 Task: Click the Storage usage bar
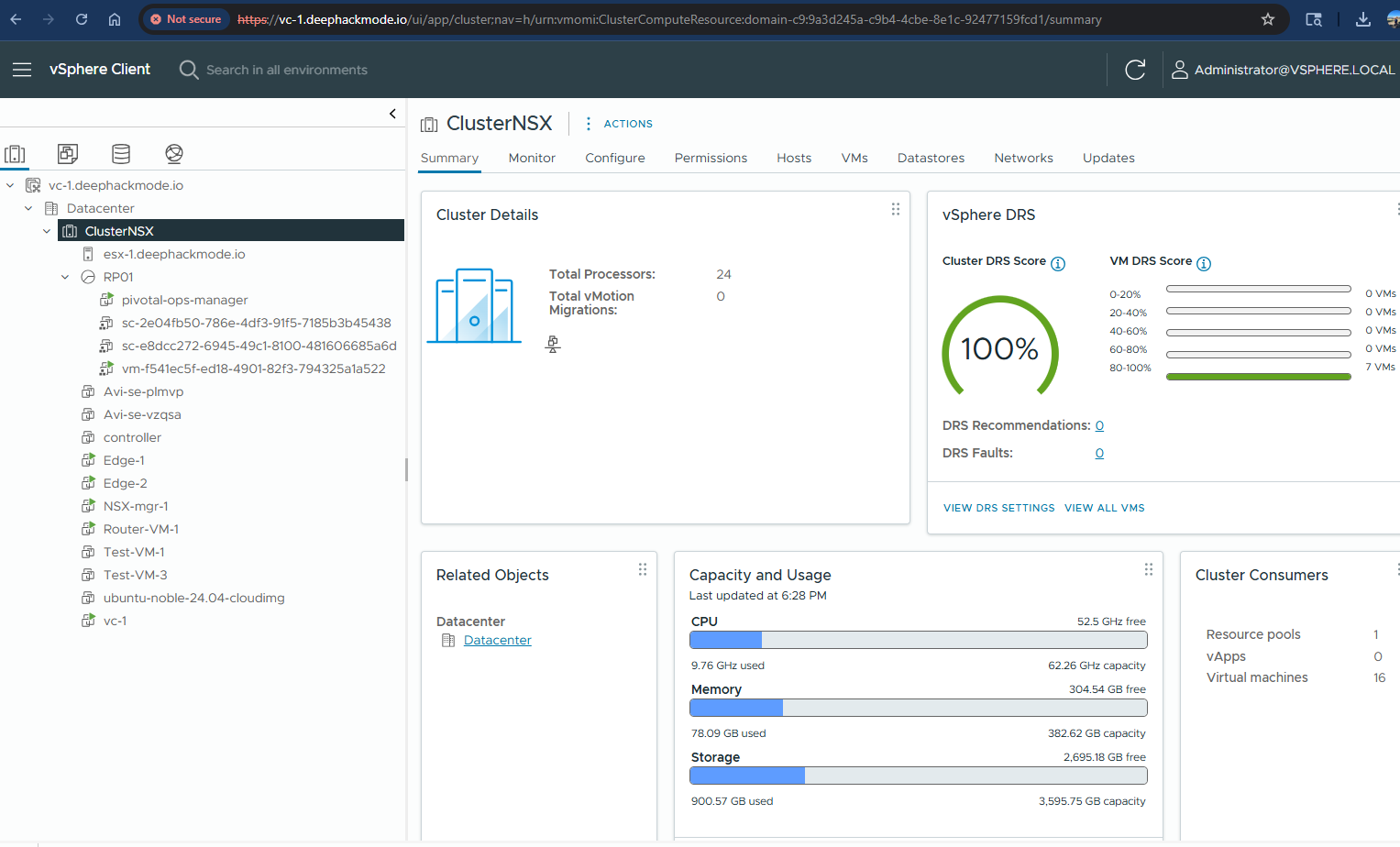pos(919,775)
